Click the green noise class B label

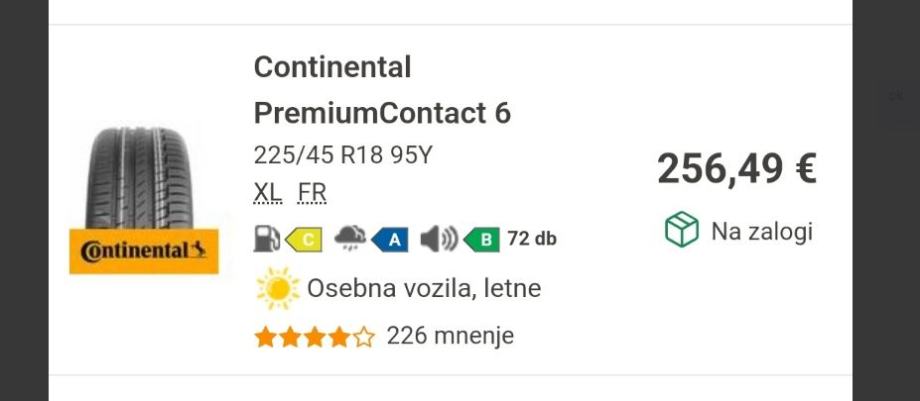482,239
